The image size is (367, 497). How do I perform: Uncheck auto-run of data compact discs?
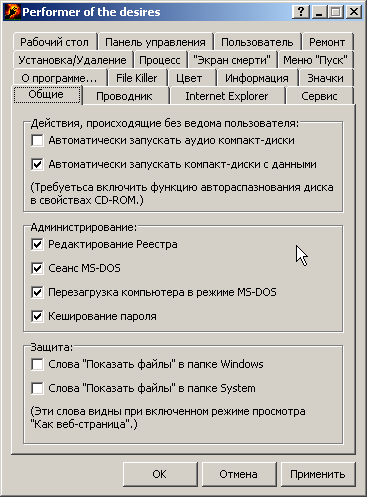[x=37, y=164]
